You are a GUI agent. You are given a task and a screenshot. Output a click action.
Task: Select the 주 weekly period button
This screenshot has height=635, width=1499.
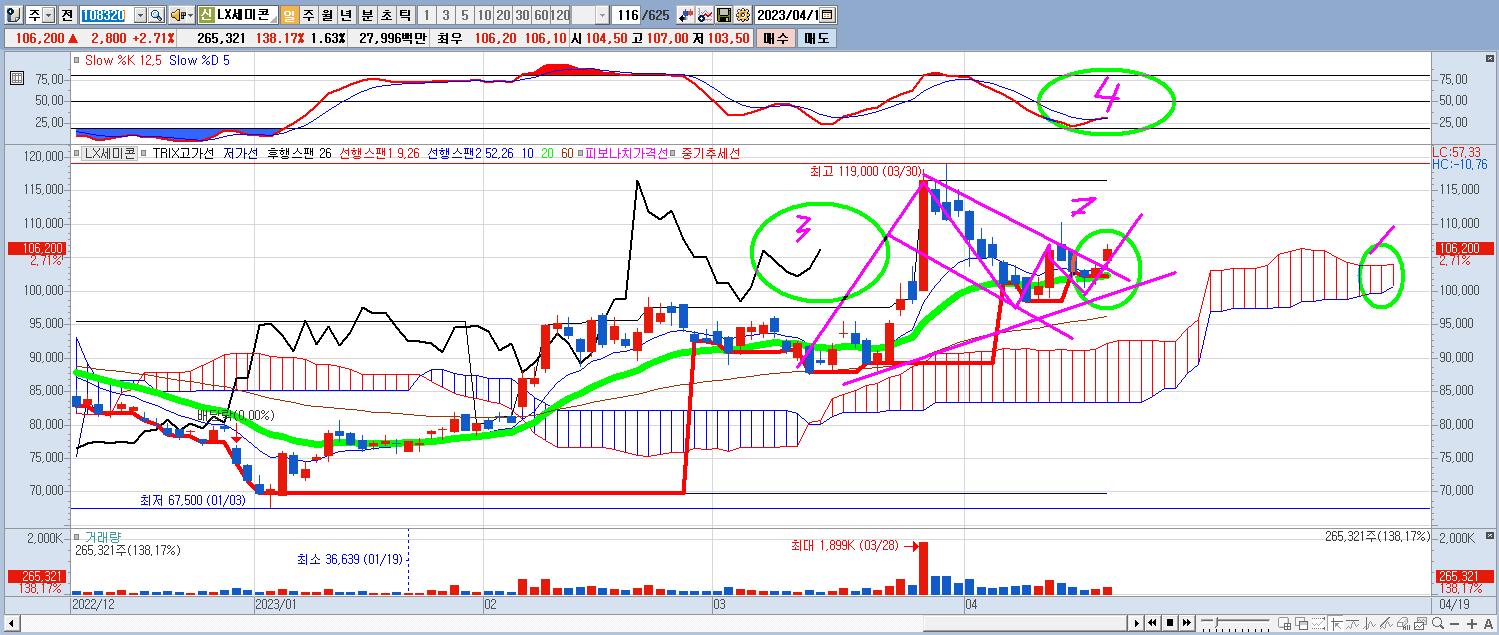(308, 15)
